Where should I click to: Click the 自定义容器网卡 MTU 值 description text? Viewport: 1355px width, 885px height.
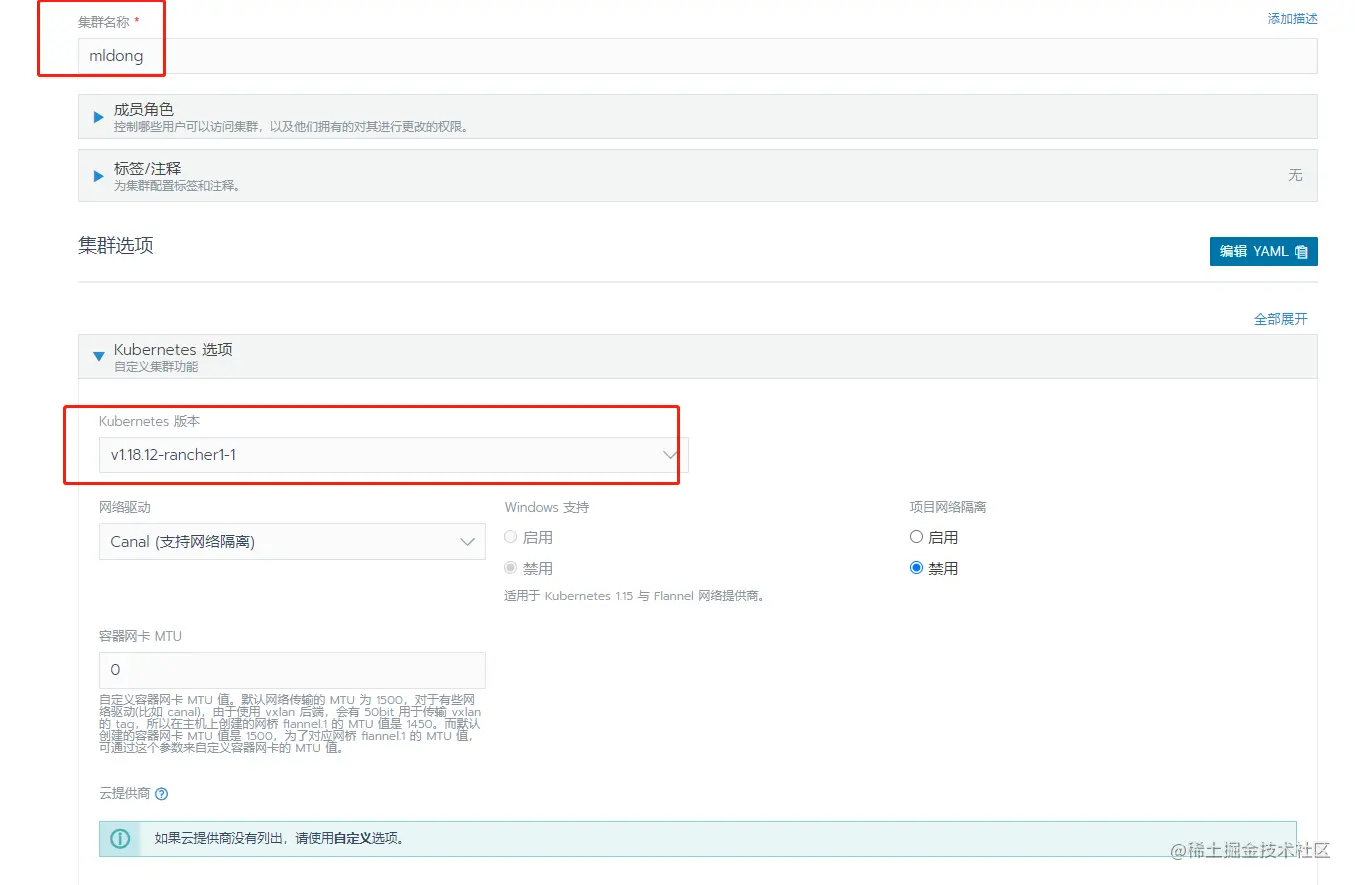pyautogui.click(x=290, y=724)
